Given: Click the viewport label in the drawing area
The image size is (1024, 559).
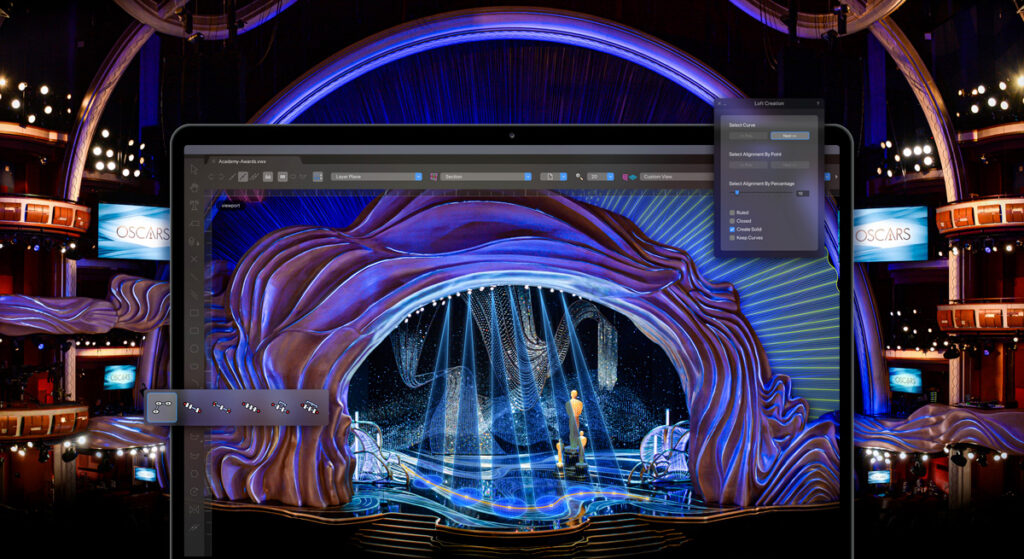Looking at the screenshot, I should [232, 205].
